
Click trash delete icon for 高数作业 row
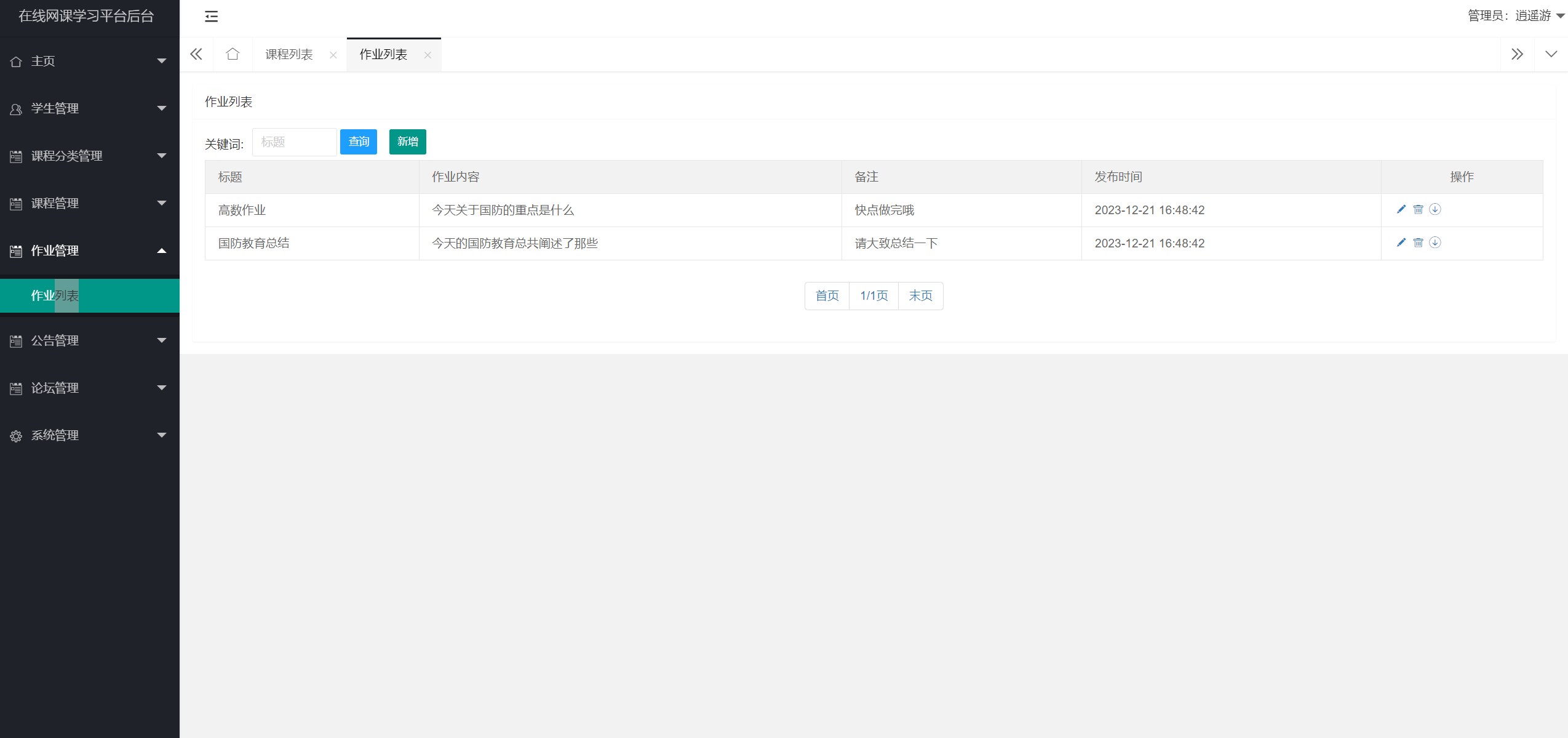tap(1418, 209)
